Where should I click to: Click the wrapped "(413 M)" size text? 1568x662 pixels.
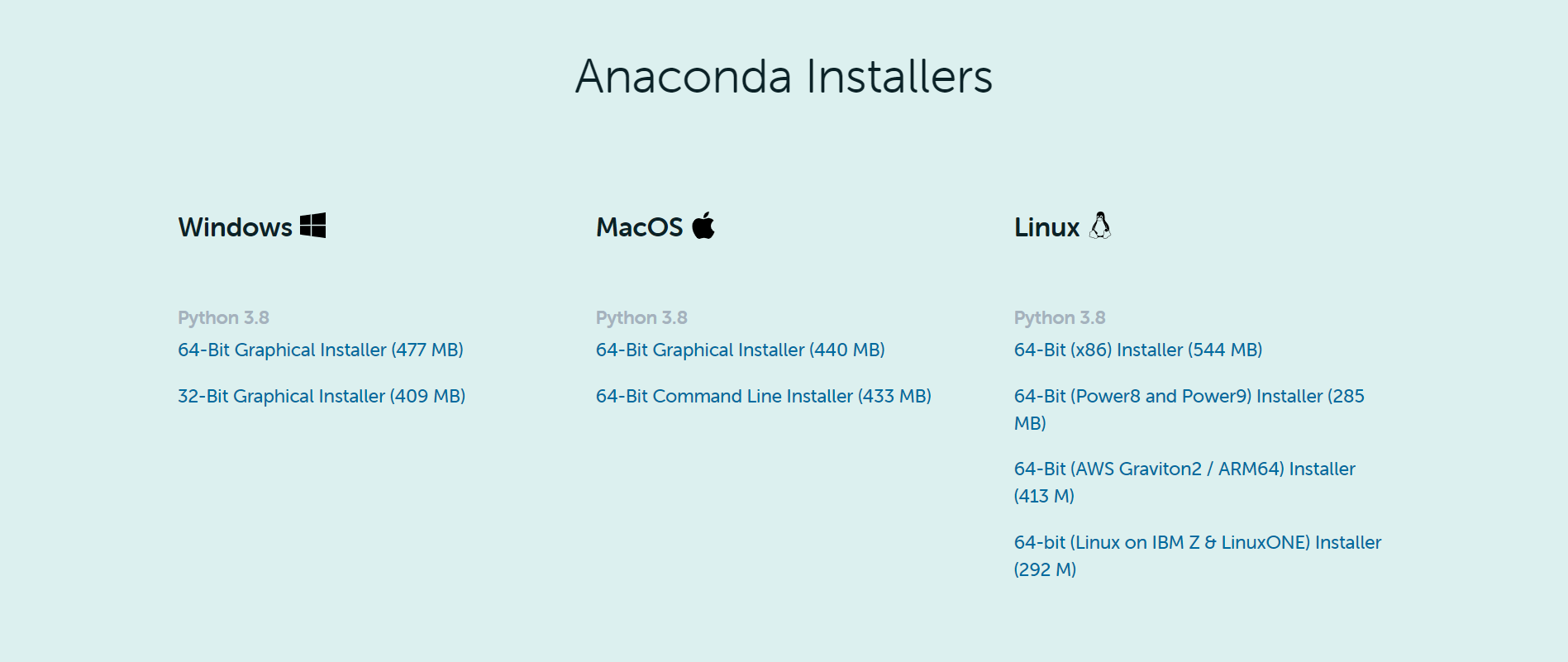[1044, 496]
